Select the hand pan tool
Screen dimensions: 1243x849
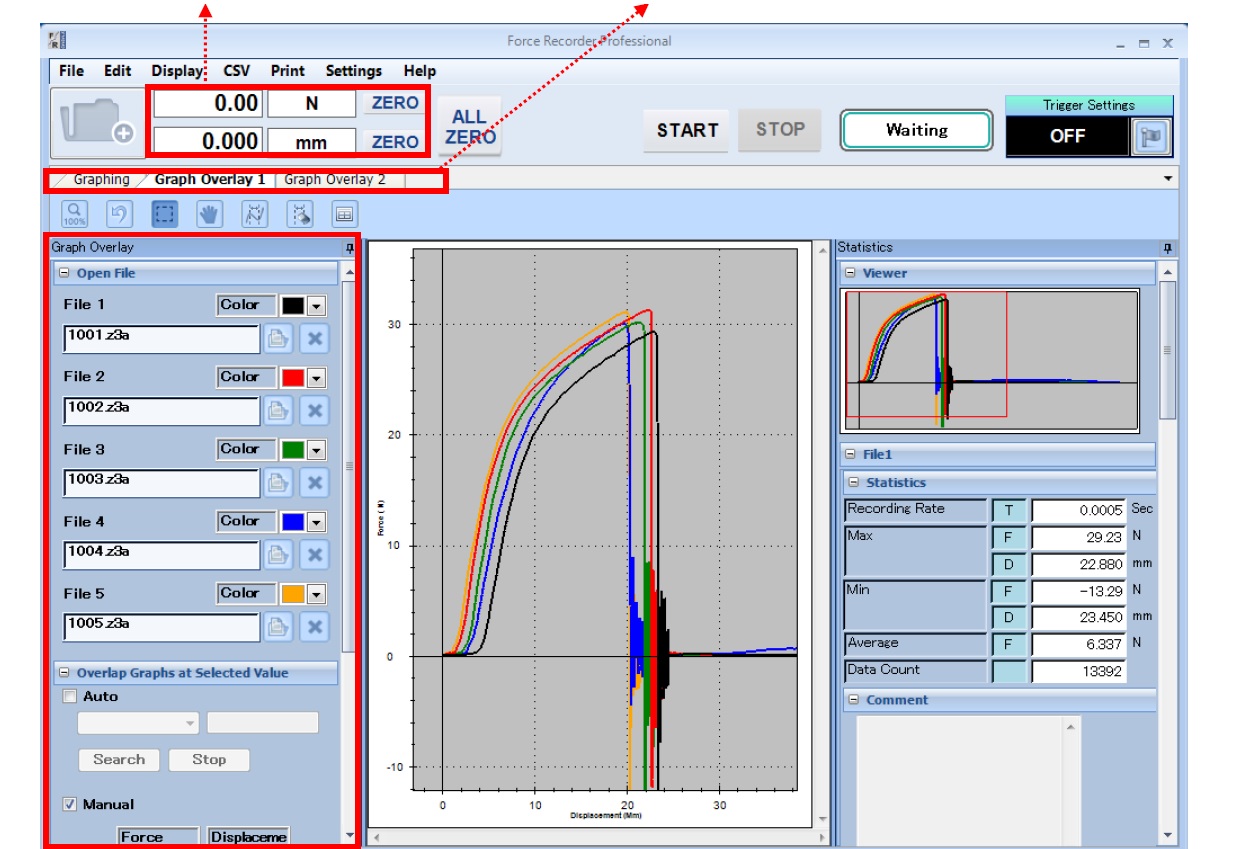pyautogui.click(x=208, y=213)
